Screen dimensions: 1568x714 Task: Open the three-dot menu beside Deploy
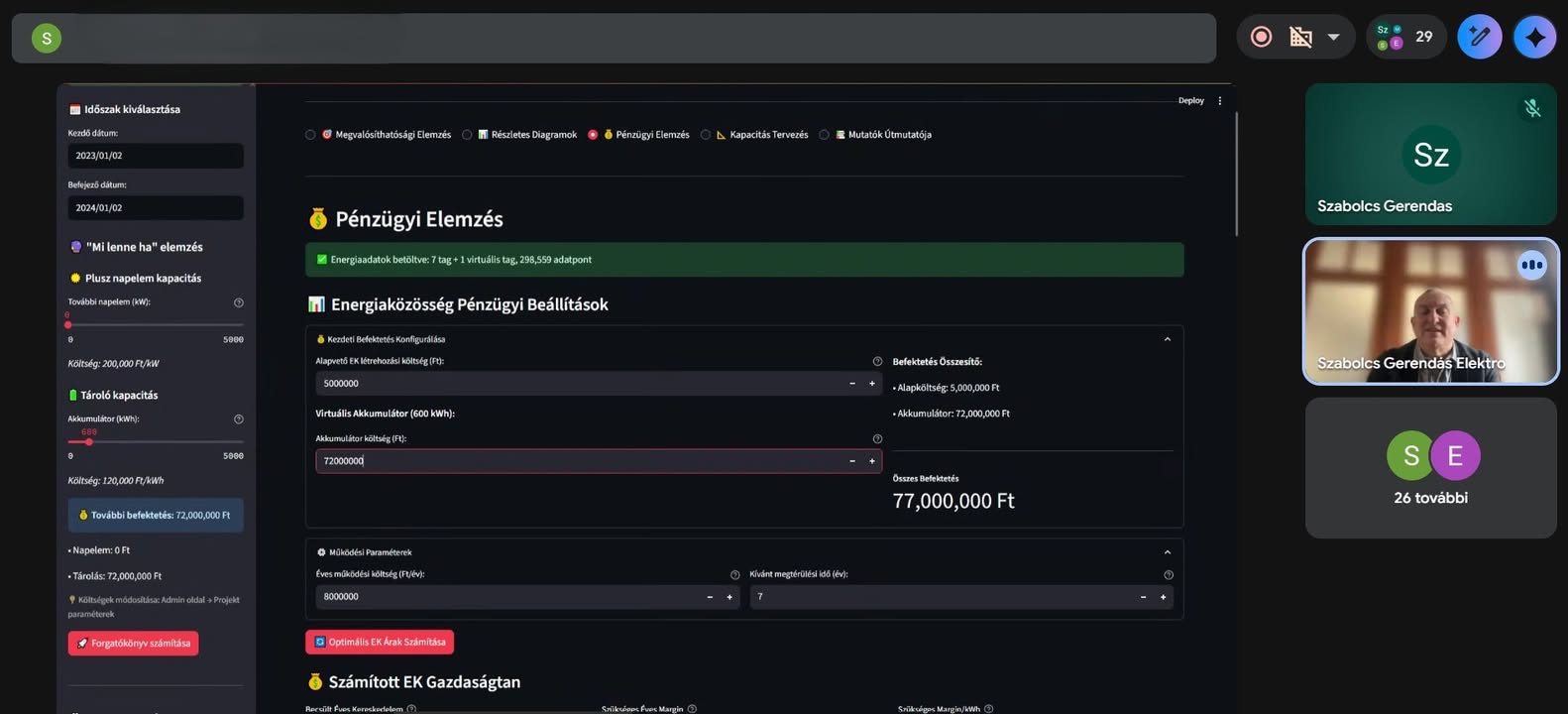[x=1220, y=100]
